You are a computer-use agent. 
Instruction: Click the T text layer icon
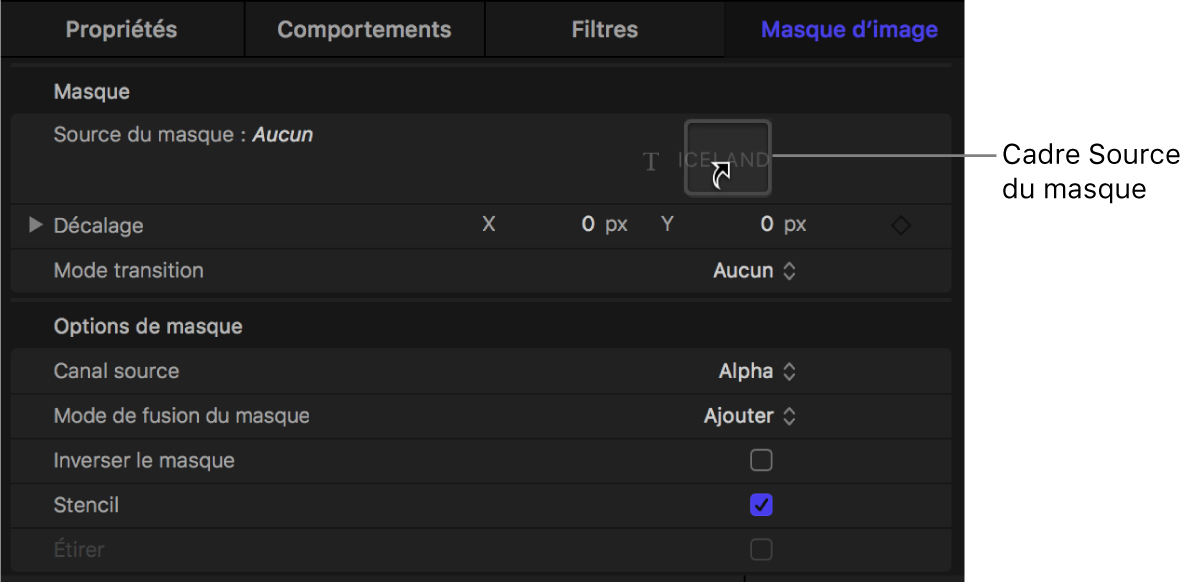651,161
